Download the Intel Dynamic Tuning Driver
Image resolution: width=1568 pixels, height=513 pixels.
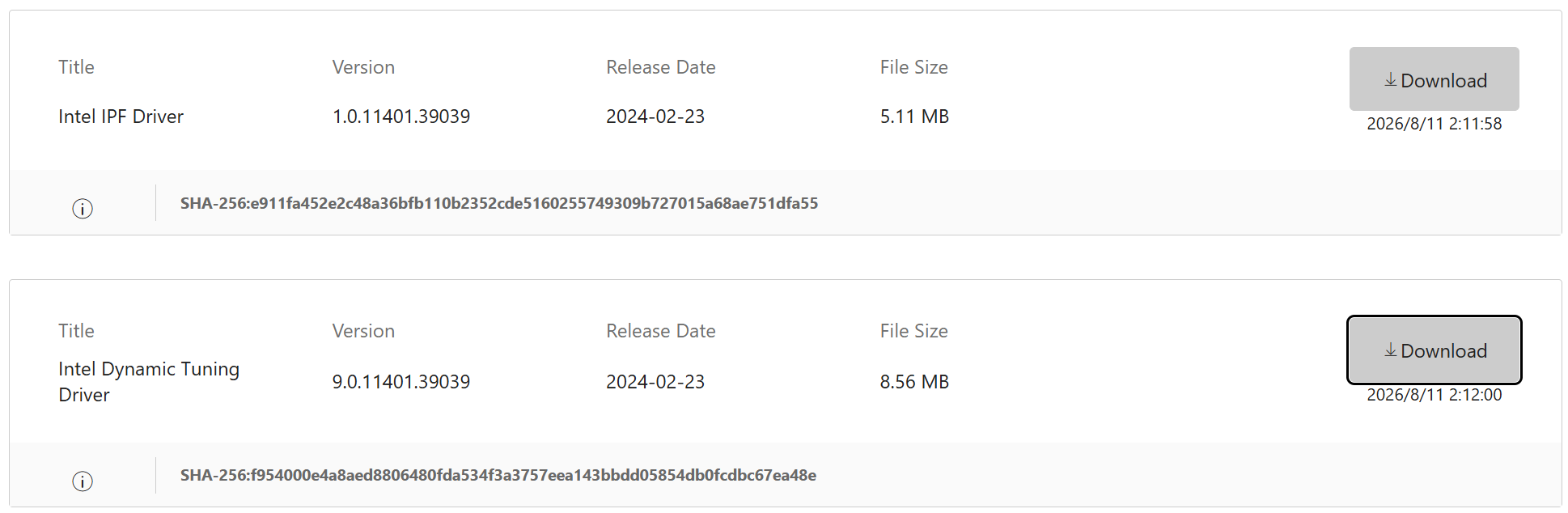(x=1434, y=350)
